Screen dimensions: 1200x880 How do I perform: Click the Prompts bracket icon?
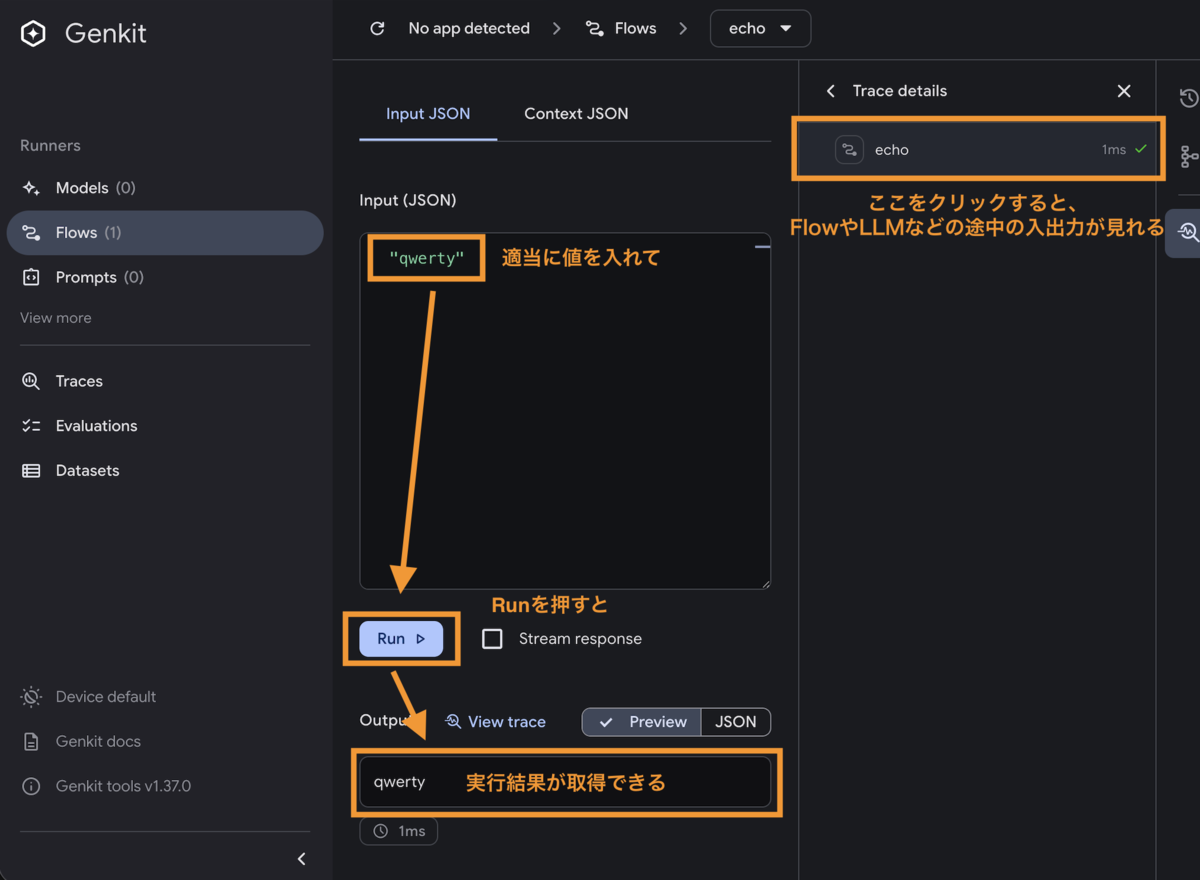tap(32, 277)
